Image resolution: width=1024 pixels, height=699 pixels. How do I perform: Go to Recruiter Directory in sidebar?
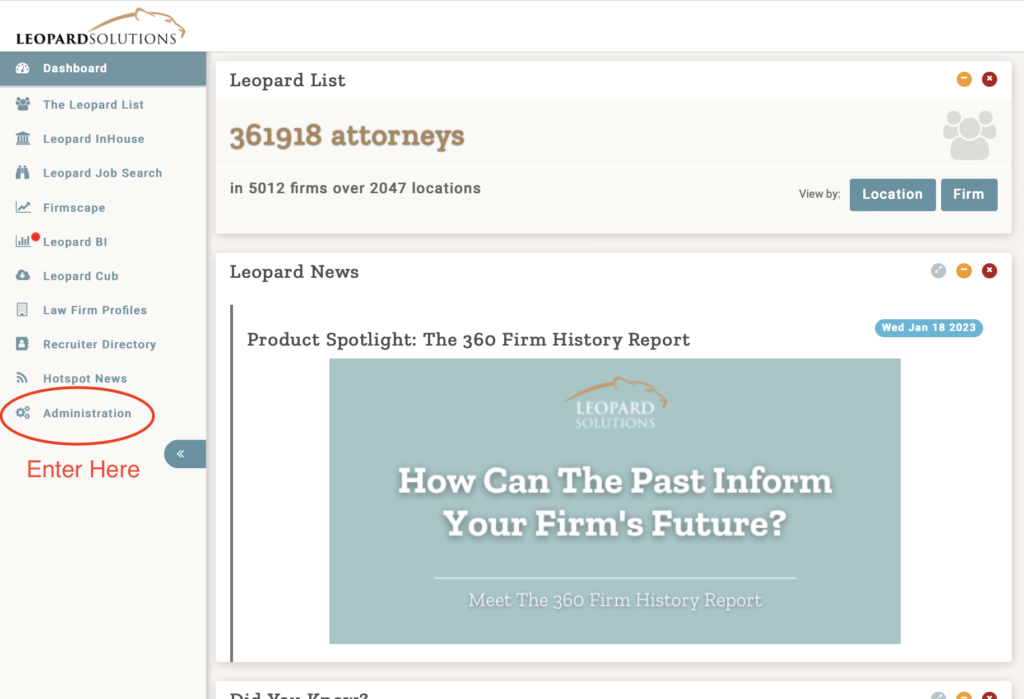click(x=99, y=344)
